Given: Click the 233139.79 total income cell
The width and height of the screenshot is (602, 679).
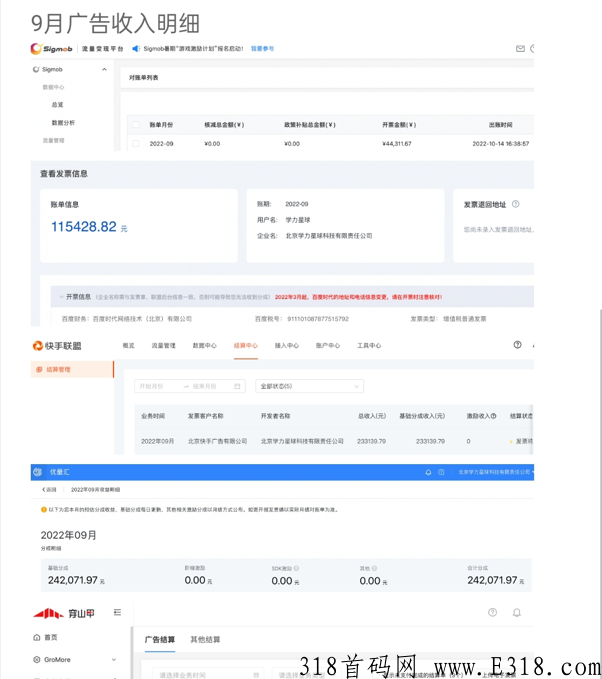Looking at the screenshot, I should click(371, 441).
